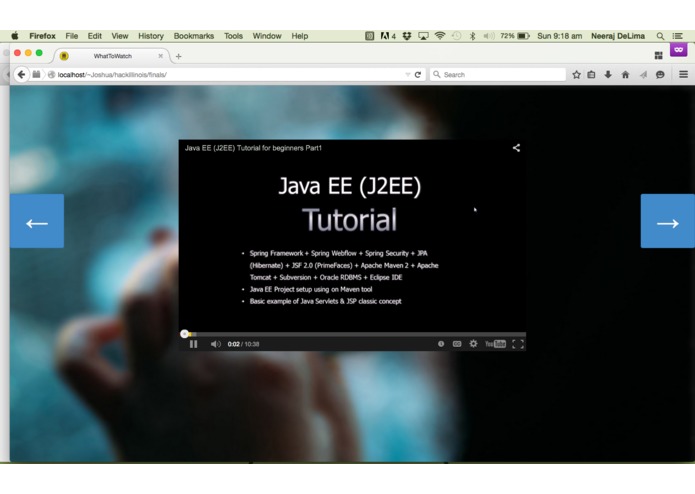This screenshot has width=695, height=494.
Task: Click the battery 72% indicator
Action: pyautogui.click(x=515, y=36)
